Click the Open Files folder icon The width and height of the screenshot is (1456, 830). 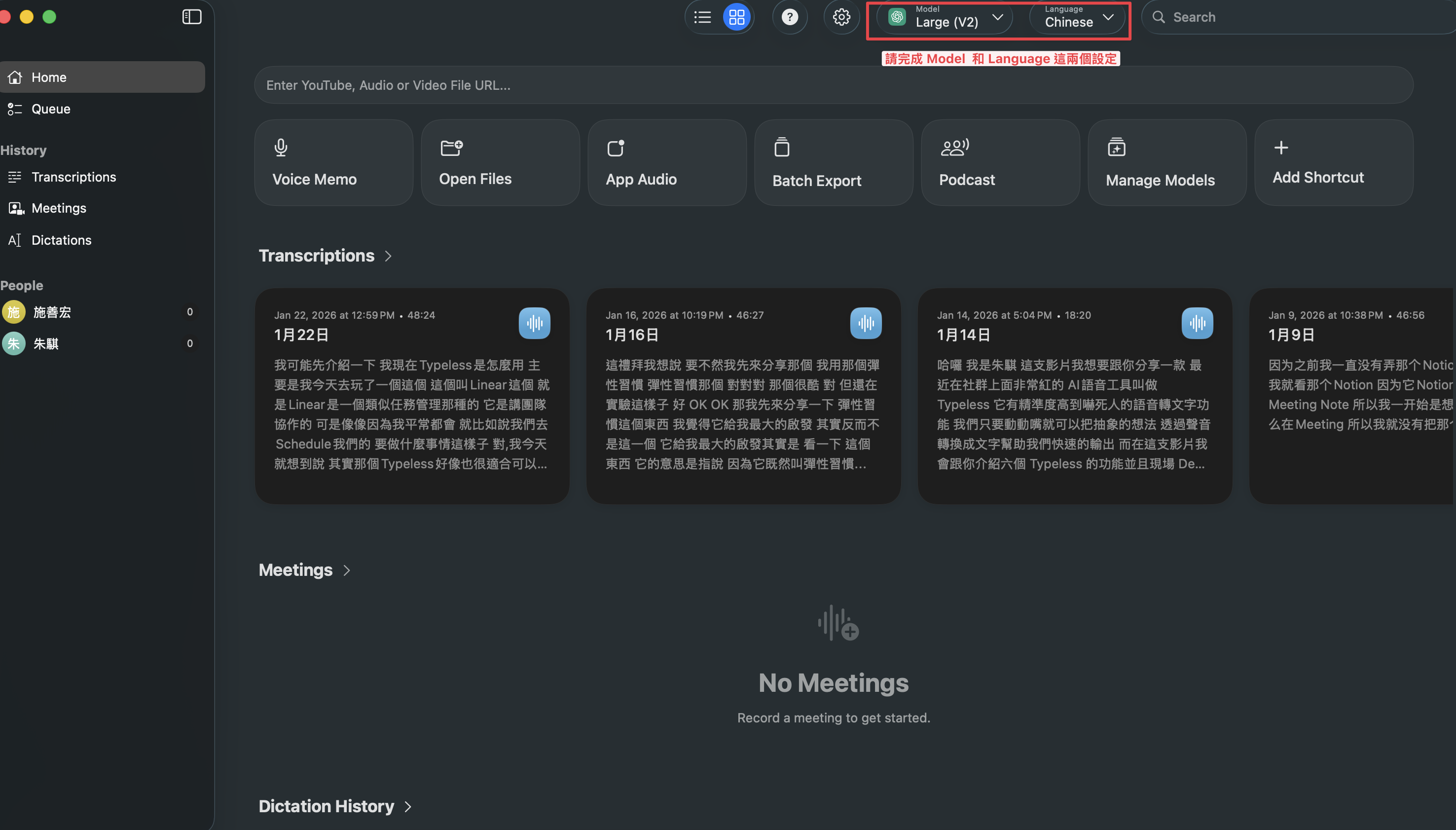(x=451, y=148)
